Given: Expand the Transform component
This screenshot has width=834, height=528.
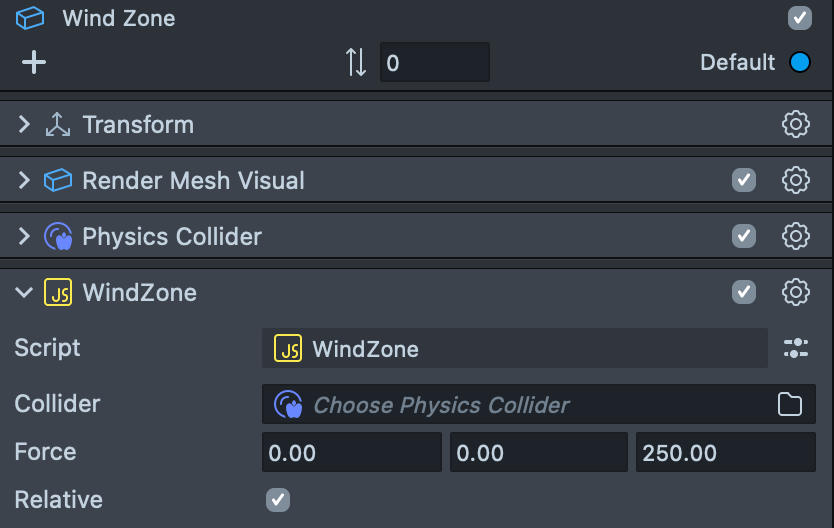Looking at the screenshot, I should pyautogui.click(x=24, y=124).
